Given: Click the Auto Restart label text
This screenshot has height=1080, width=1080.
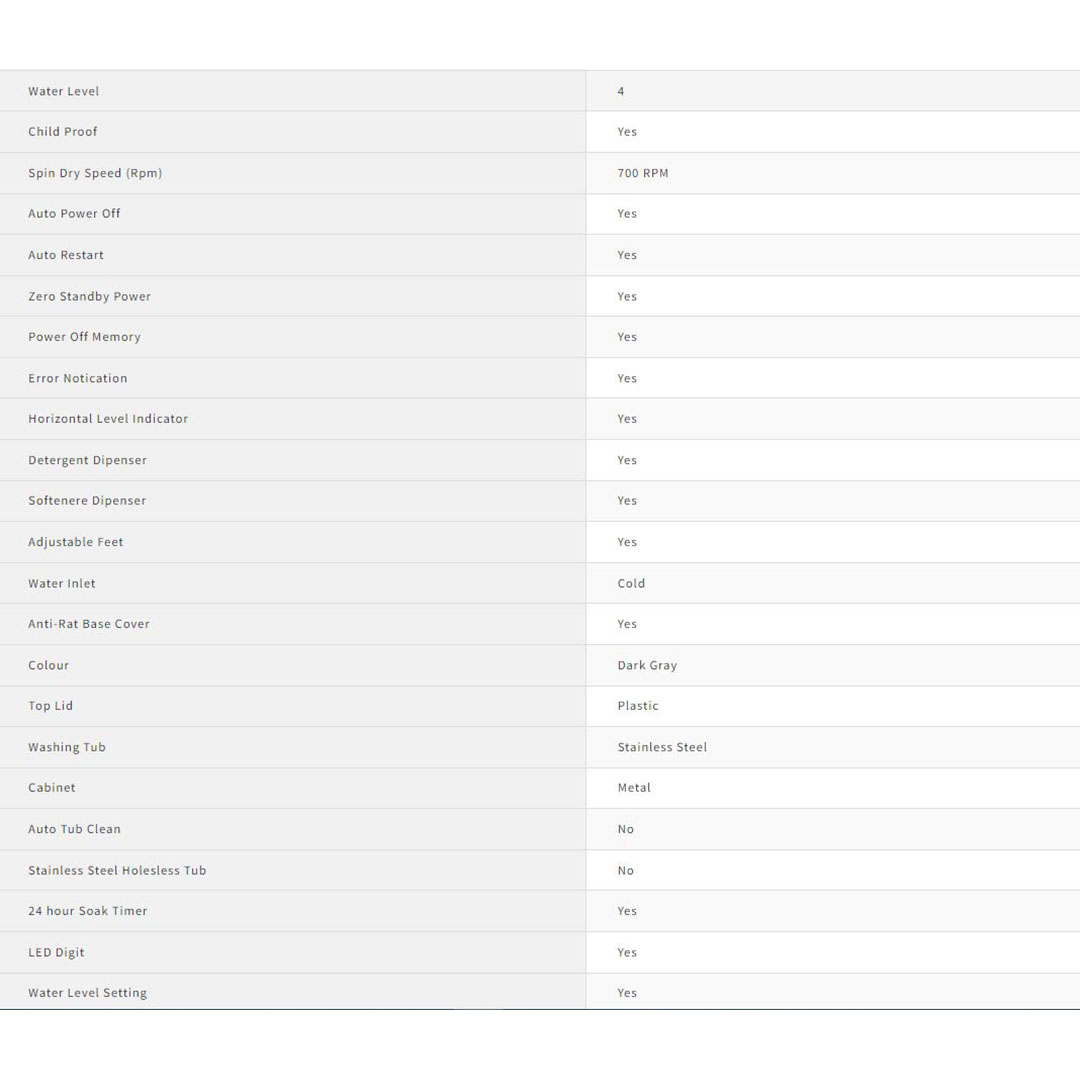Looking at the screenshot, I should tap(66, 255).
